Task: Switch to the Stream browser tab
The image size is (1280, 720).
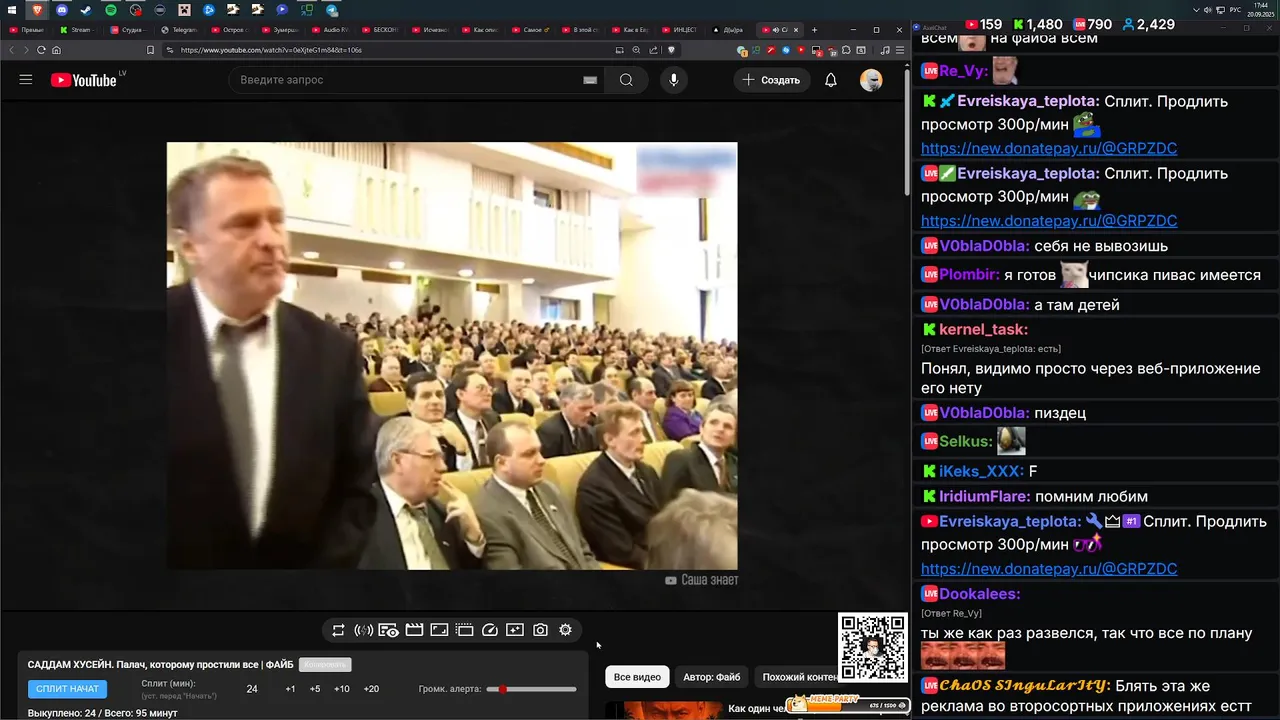Action: (x=77, y=30)
